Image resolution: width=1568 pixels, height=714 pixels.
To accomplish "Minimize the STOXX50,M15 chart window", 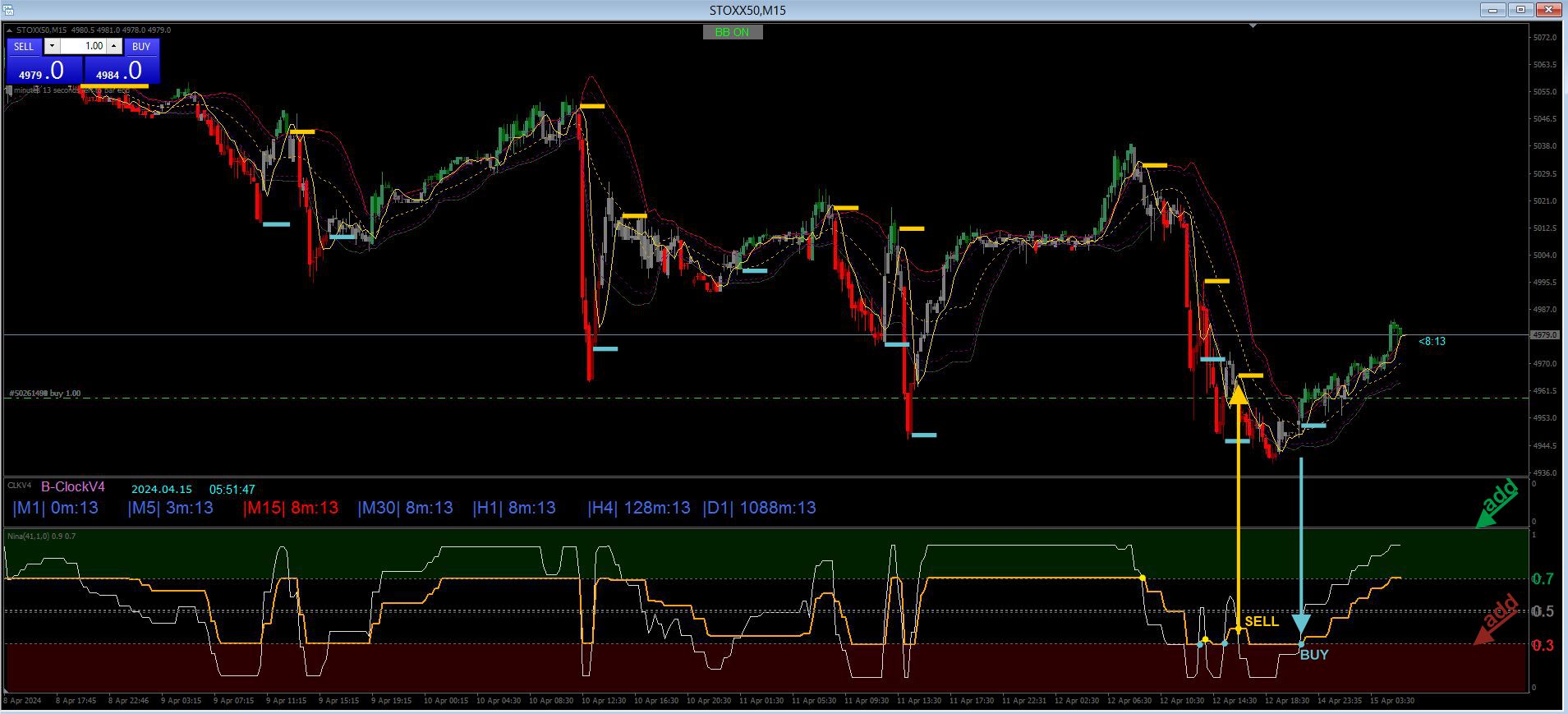I will pos(1492,10).
